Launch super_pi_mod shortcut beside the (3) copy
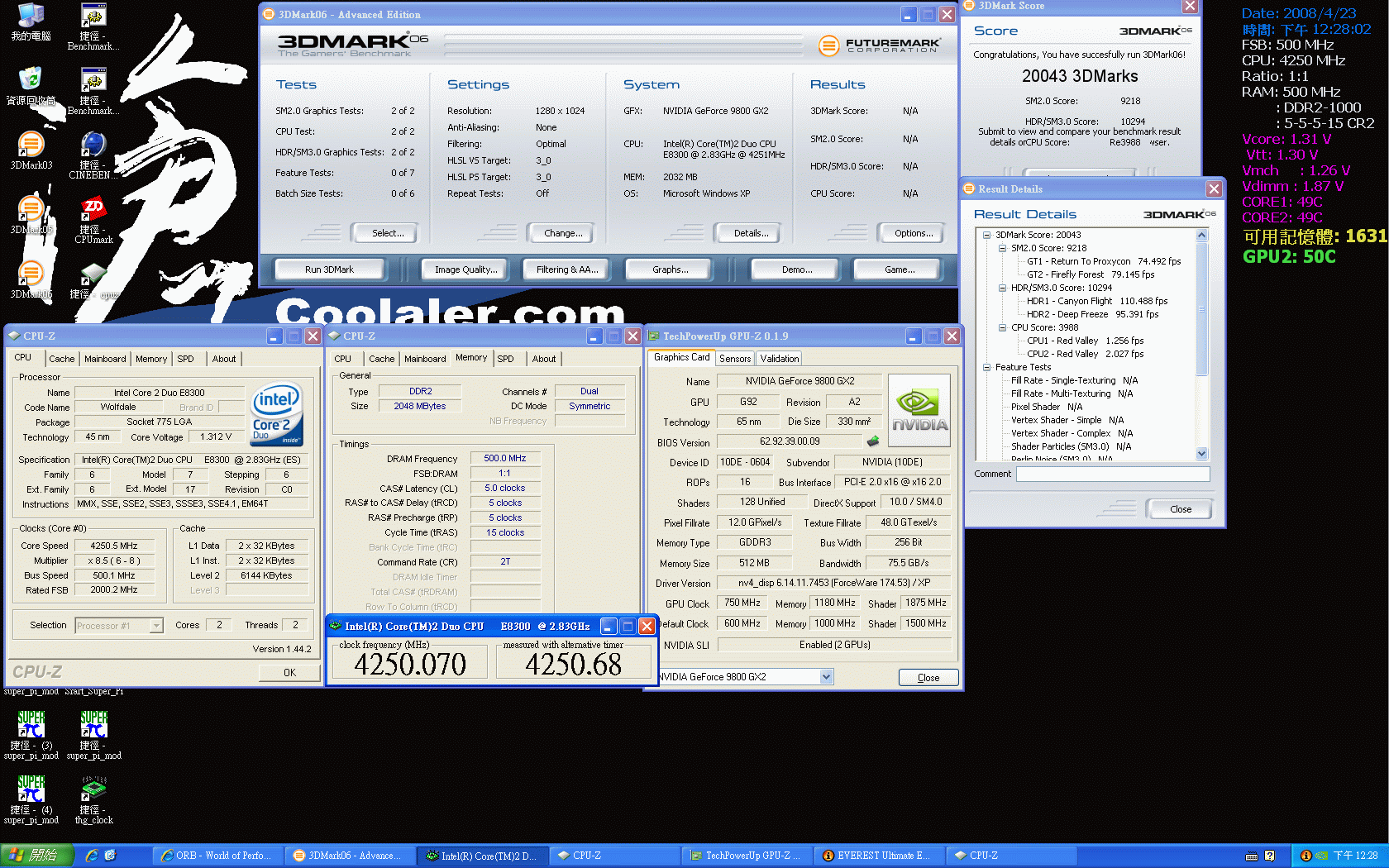1389x868 pixels. click(93, 735)
